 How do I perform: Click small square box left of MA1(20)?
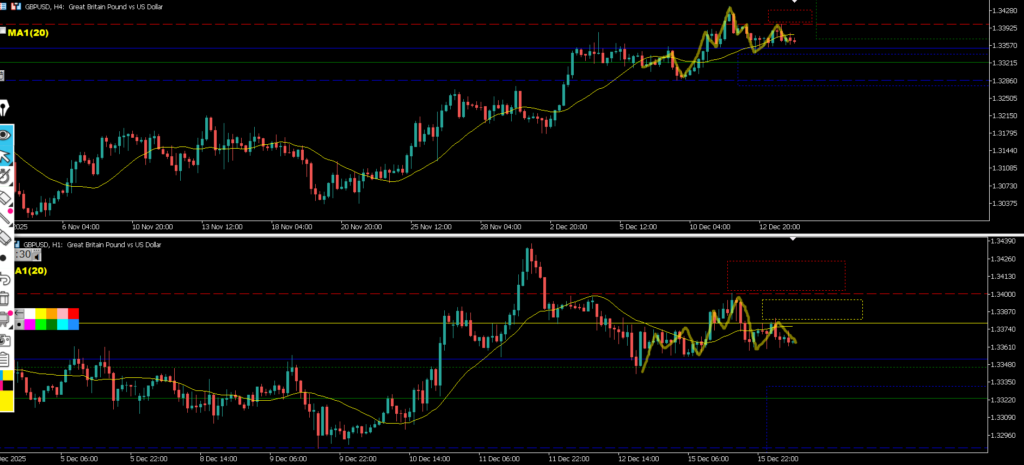coord(3,31)
